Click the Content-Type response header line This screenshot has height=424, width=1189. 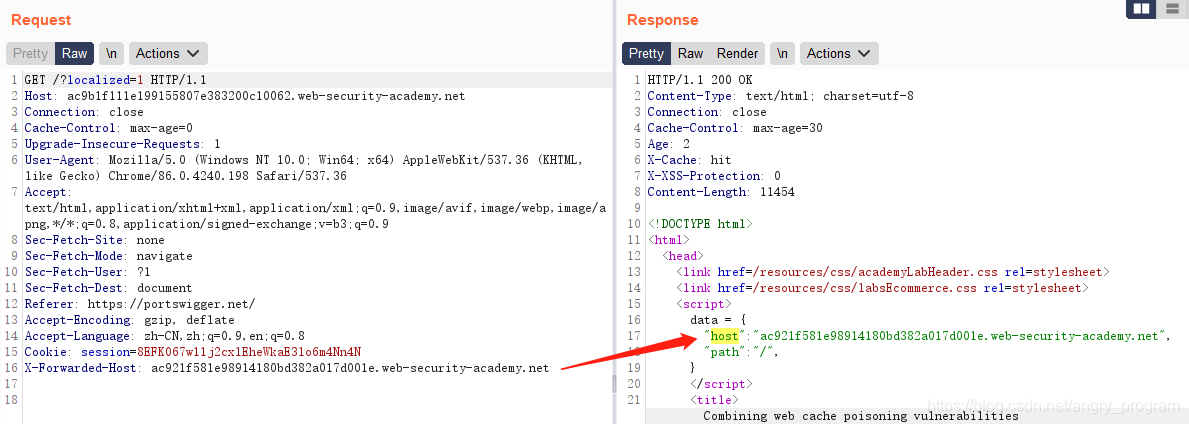780,96
